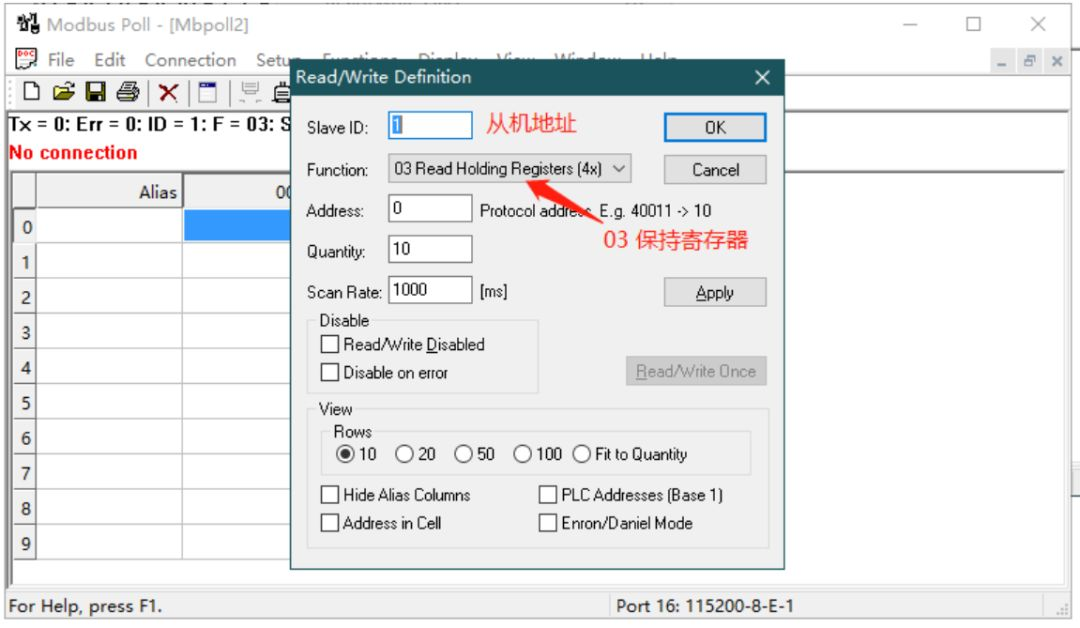Open the File menu

[x=61, y=60]
